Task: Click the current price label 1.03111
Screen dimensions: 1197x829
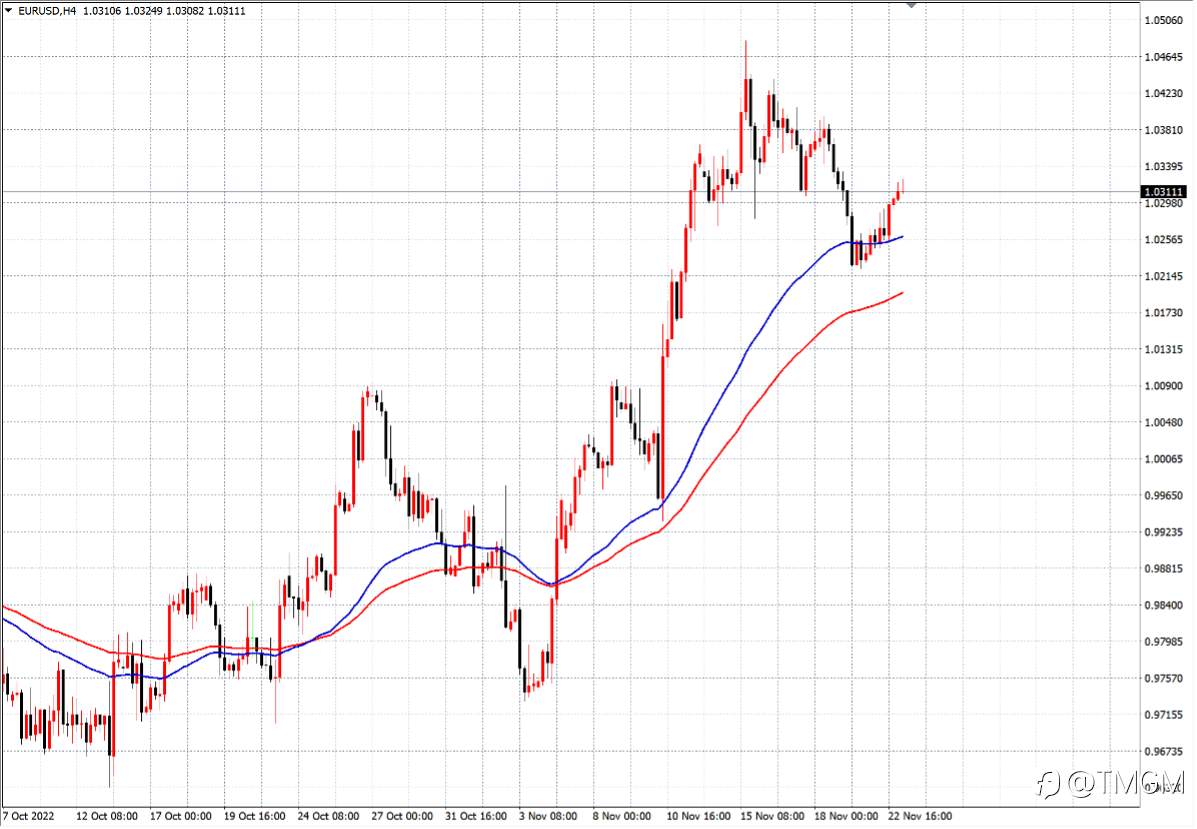Action: pos(1163,192)
